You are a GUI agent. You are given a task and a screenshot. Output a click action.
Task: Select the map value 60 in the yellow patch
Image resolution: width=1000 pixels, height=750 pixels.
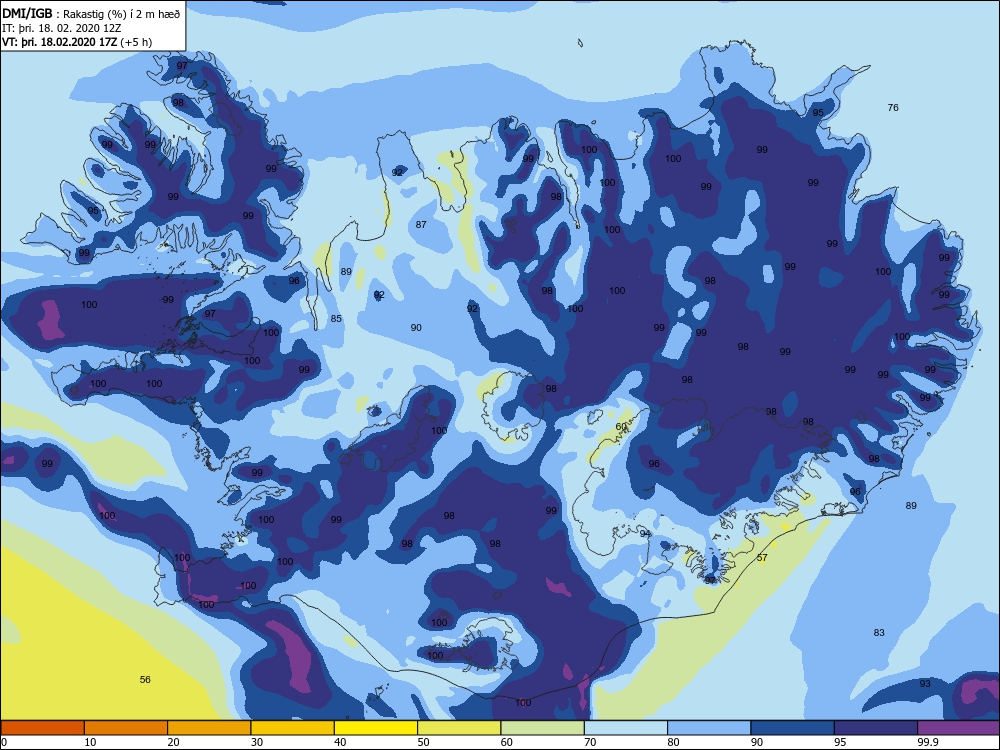click(x=621, y=426)
